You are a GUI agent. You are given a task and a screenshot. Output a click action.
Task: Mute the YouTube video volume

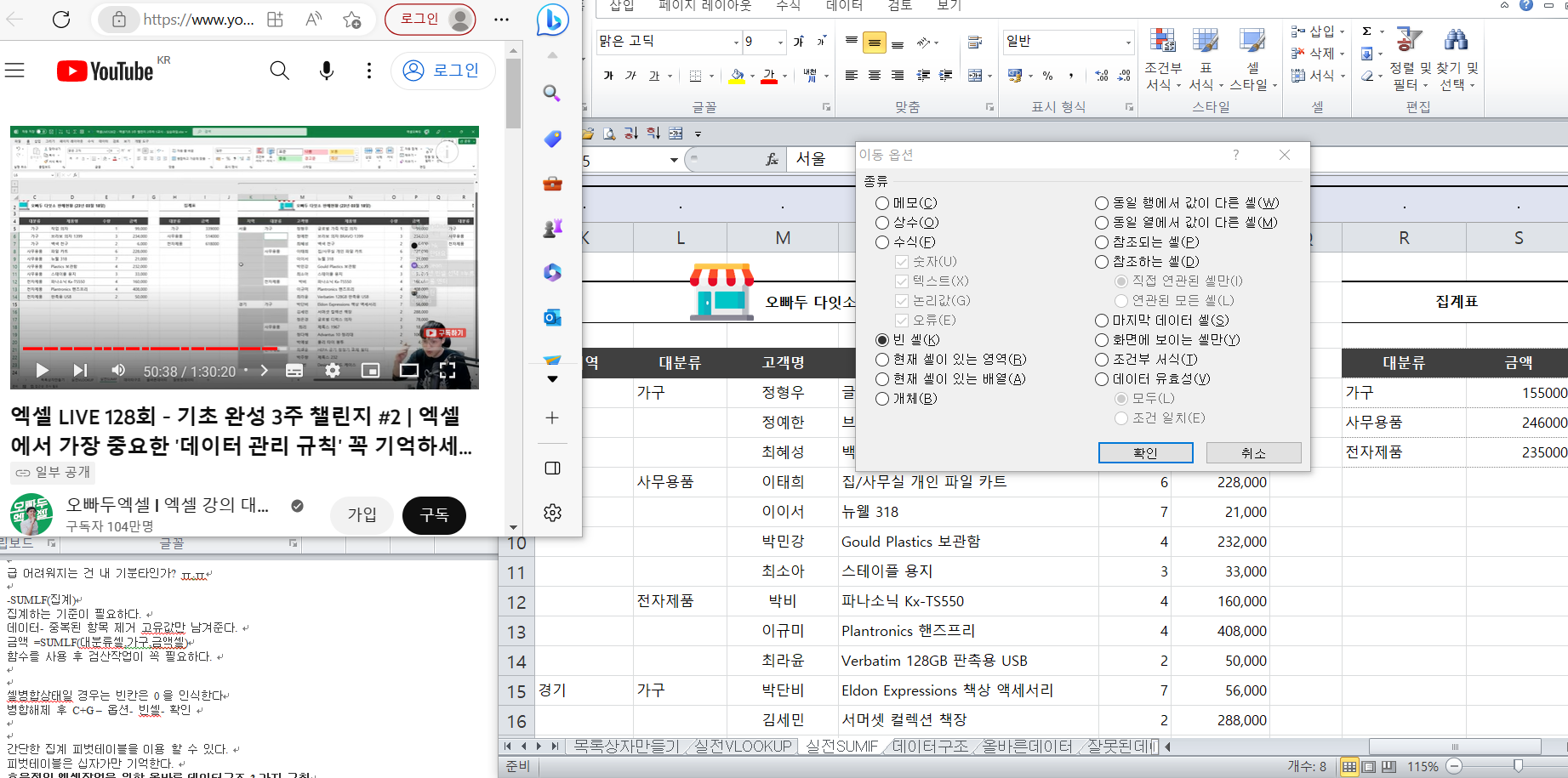118,371
